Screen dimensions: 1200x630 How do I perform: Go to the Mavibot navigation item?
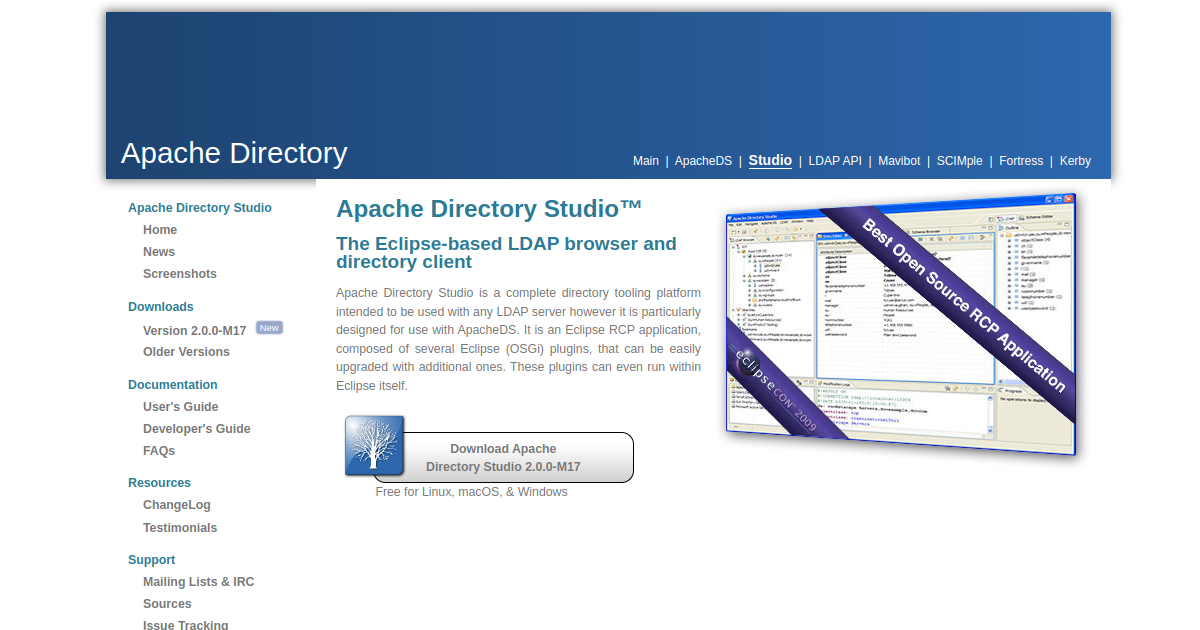[899, 161]
